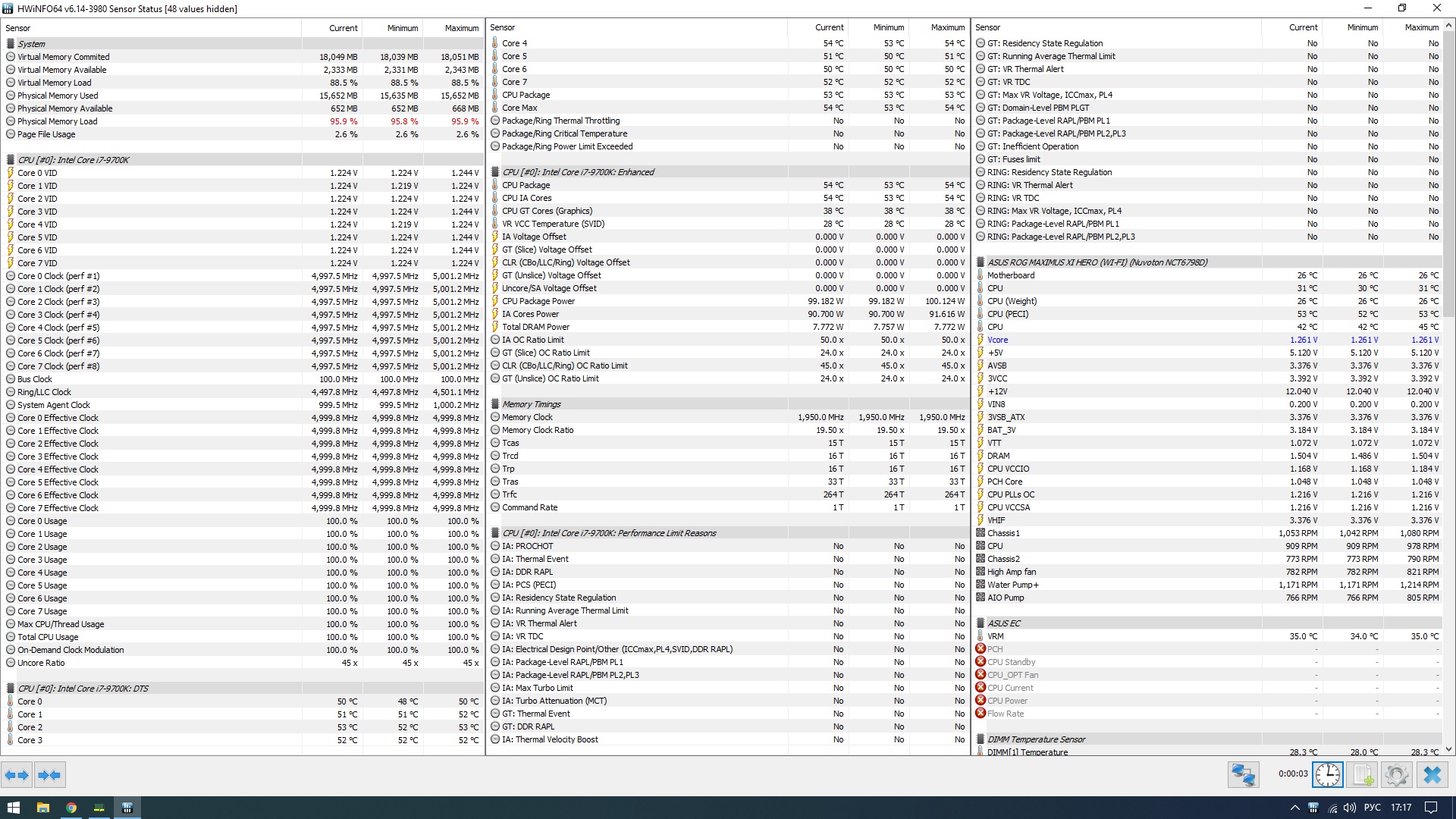This screenshot has height=819, width=1456.
Task: Click the Maximum column header in left panel
Action: 461,28
